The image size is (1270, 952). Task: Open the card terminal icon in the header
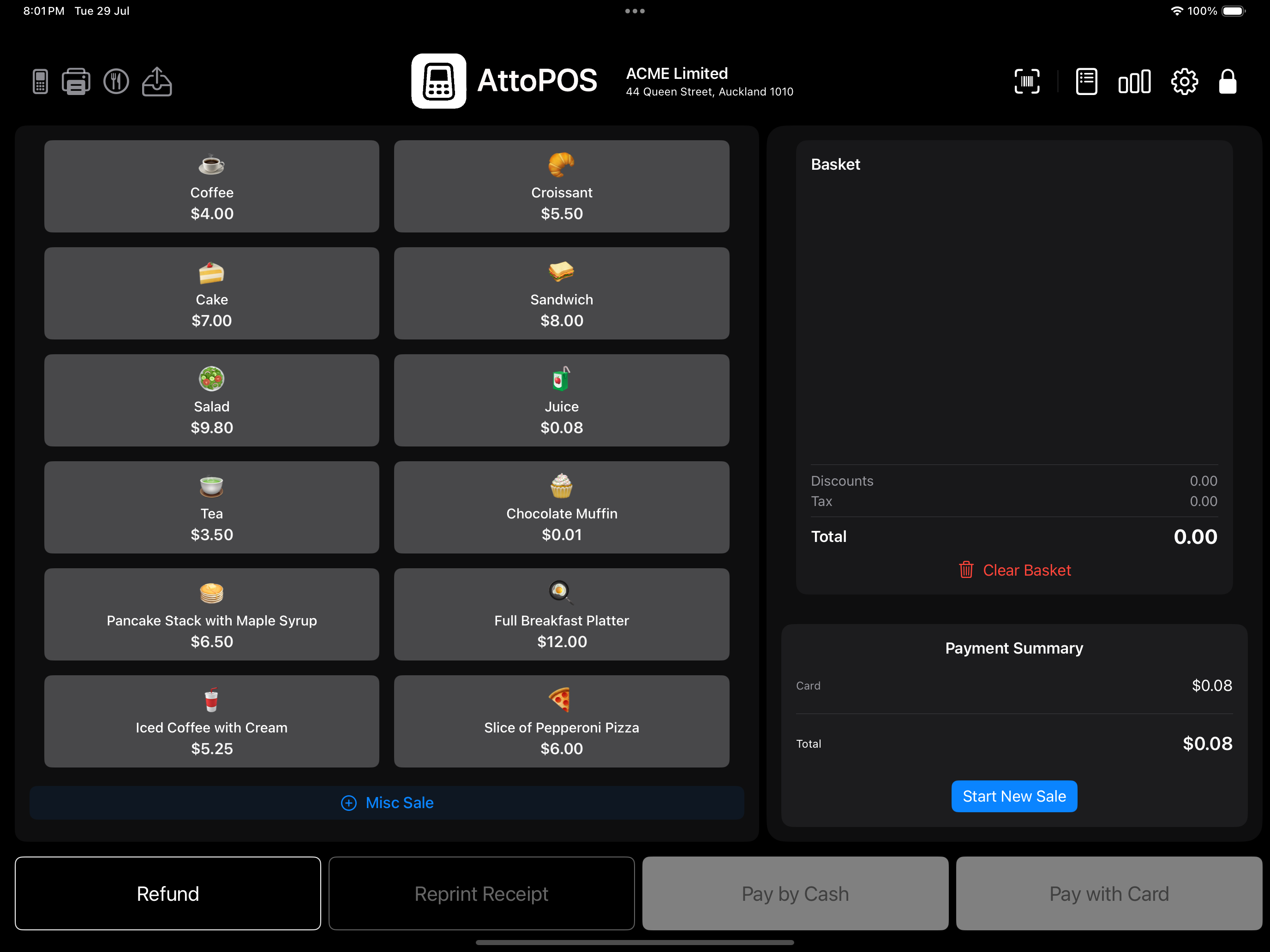click(x=40, y=82)
